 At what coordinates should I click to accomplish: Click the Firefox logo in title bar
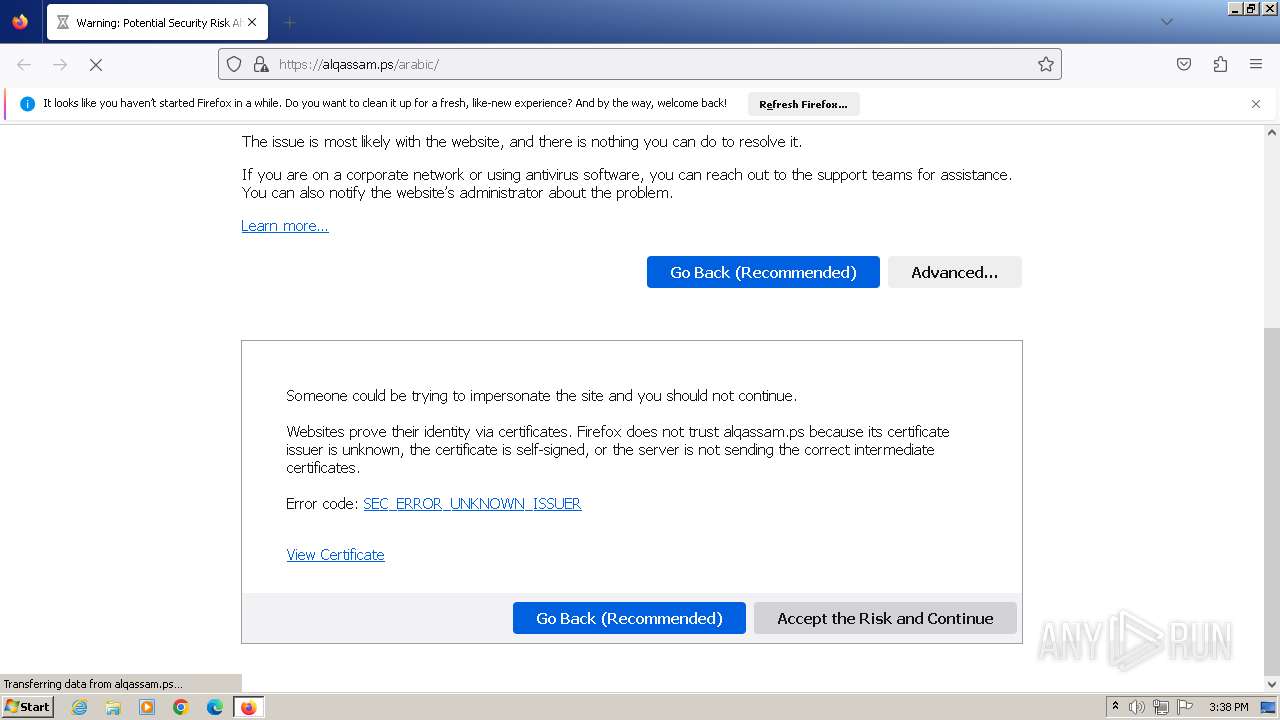pos(20,22)
